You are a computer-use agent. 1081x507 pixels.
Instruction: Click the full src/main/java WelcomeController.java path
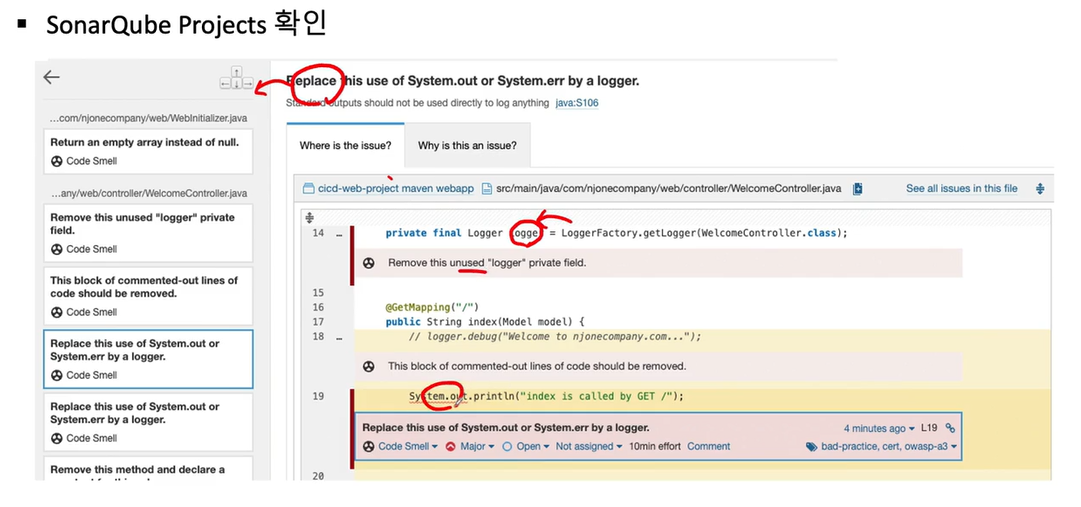point(668,188)
